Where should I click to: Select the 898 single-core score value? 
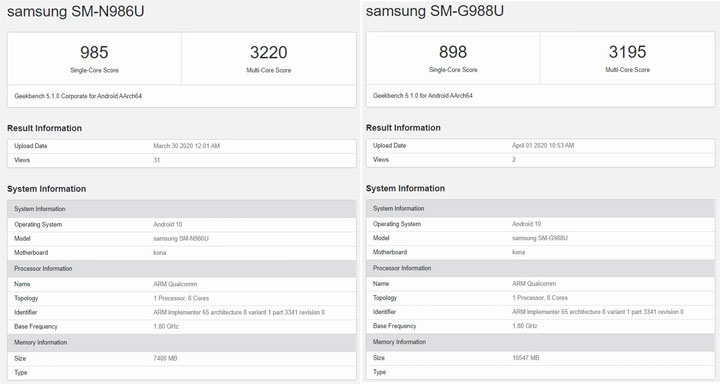(453, 52)
